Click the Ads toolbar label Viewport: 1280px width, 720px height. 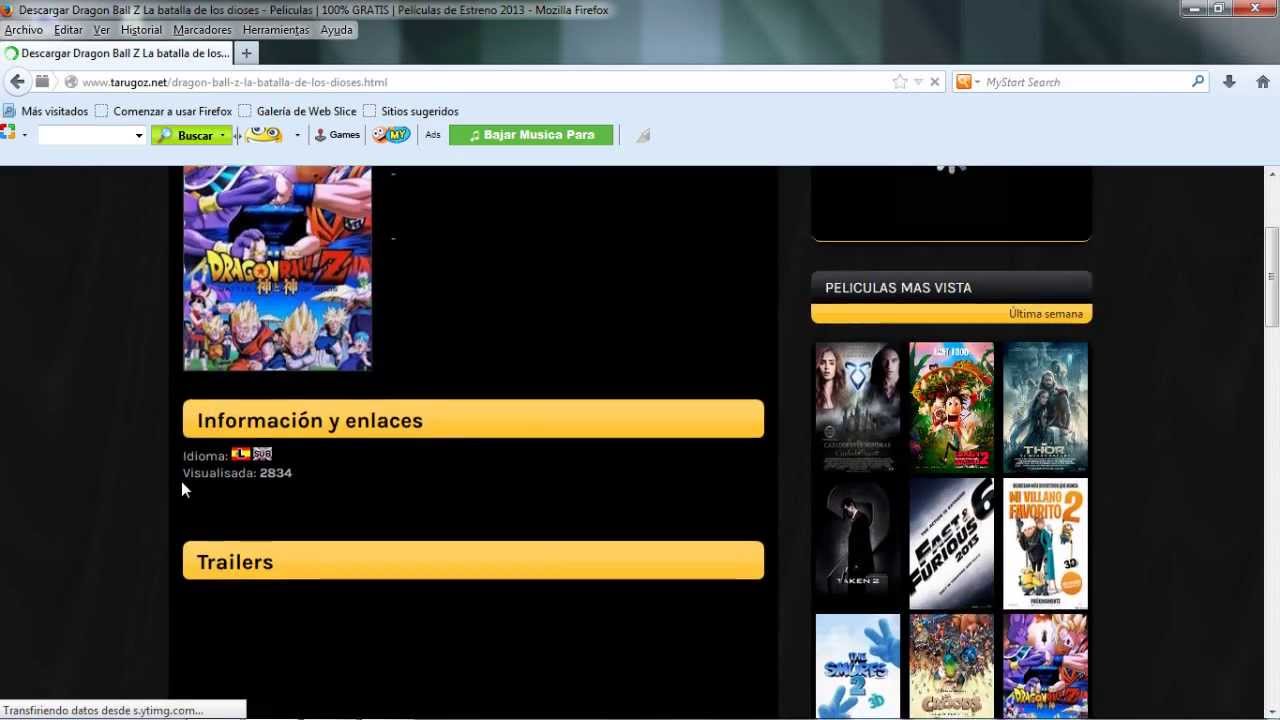click(433, 135)
